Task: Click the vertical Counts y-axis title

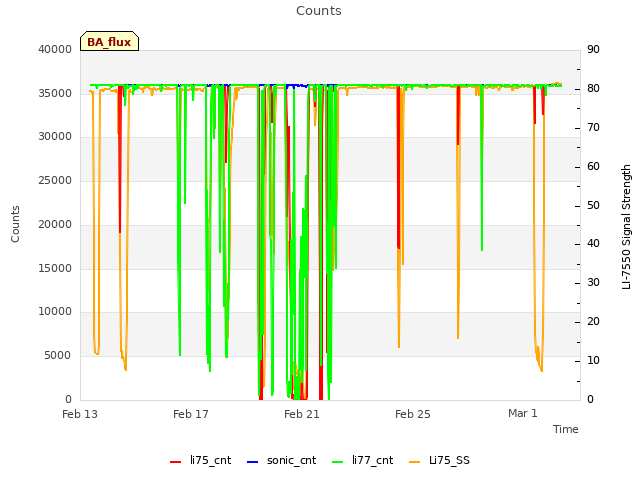Action: 15,224
